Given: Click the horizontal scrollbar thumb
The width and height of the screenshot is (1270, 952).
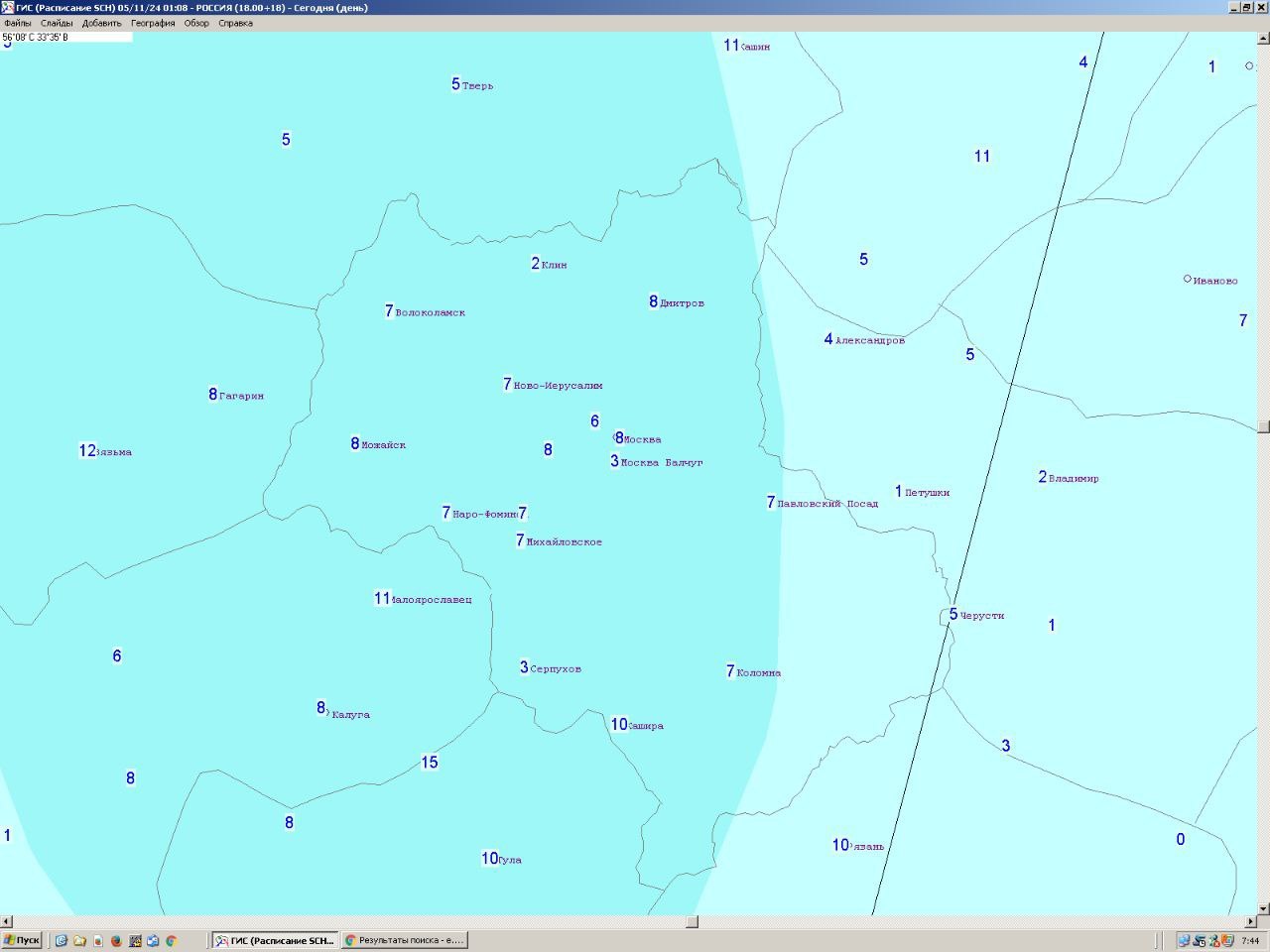Looking at the screenshot, I should pos(692,921).
